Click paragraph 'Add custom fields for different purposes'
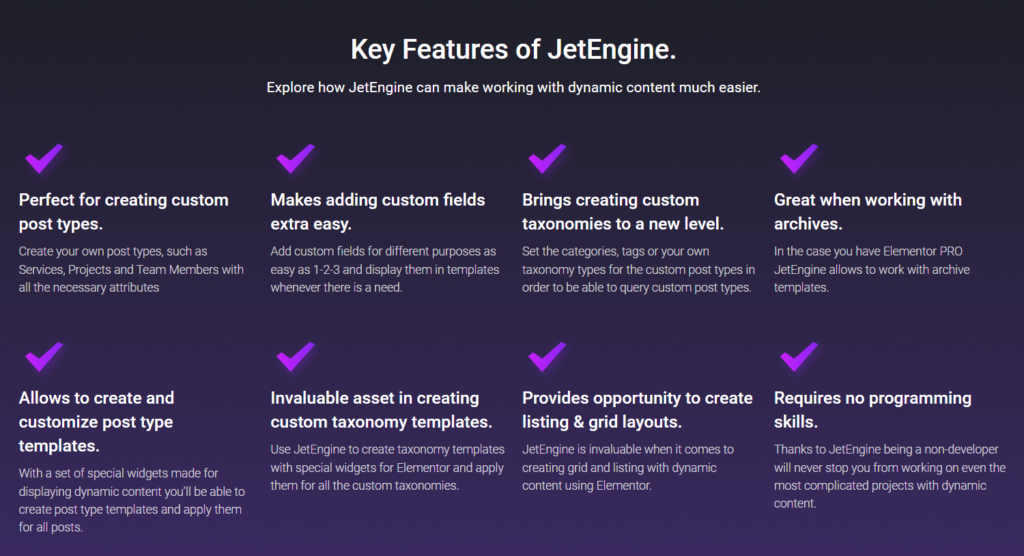Viewport: 1024px width, 556px height. [x=385, y=269]
